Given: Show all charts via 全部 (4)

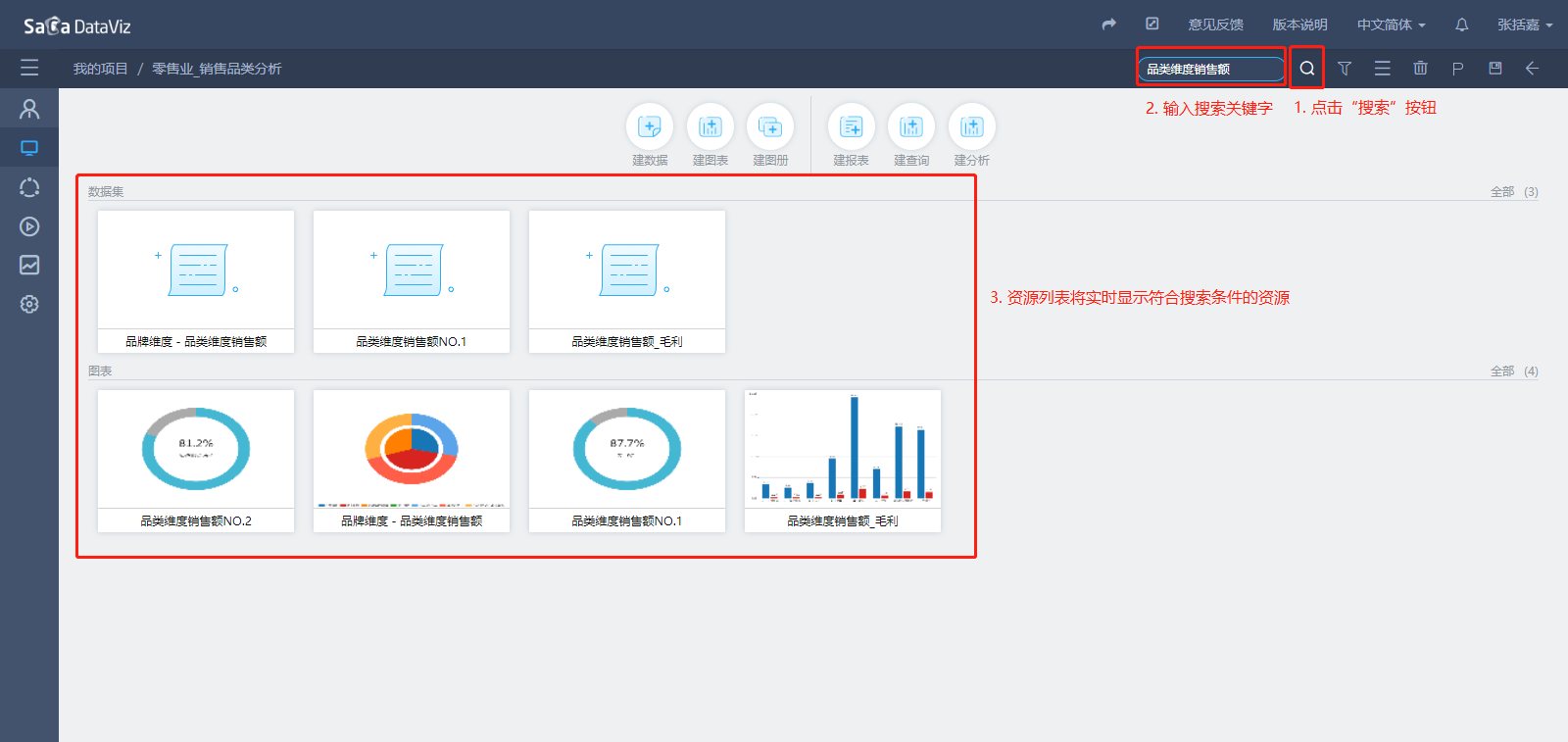Looking at the screenshot, I should (x=1514, y=371).
